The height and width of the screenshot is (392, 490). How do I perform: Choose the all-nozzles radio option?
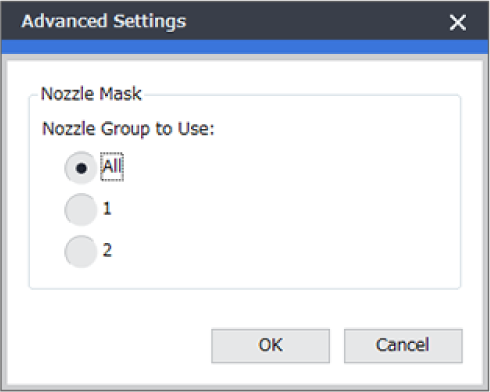point(81,168)
